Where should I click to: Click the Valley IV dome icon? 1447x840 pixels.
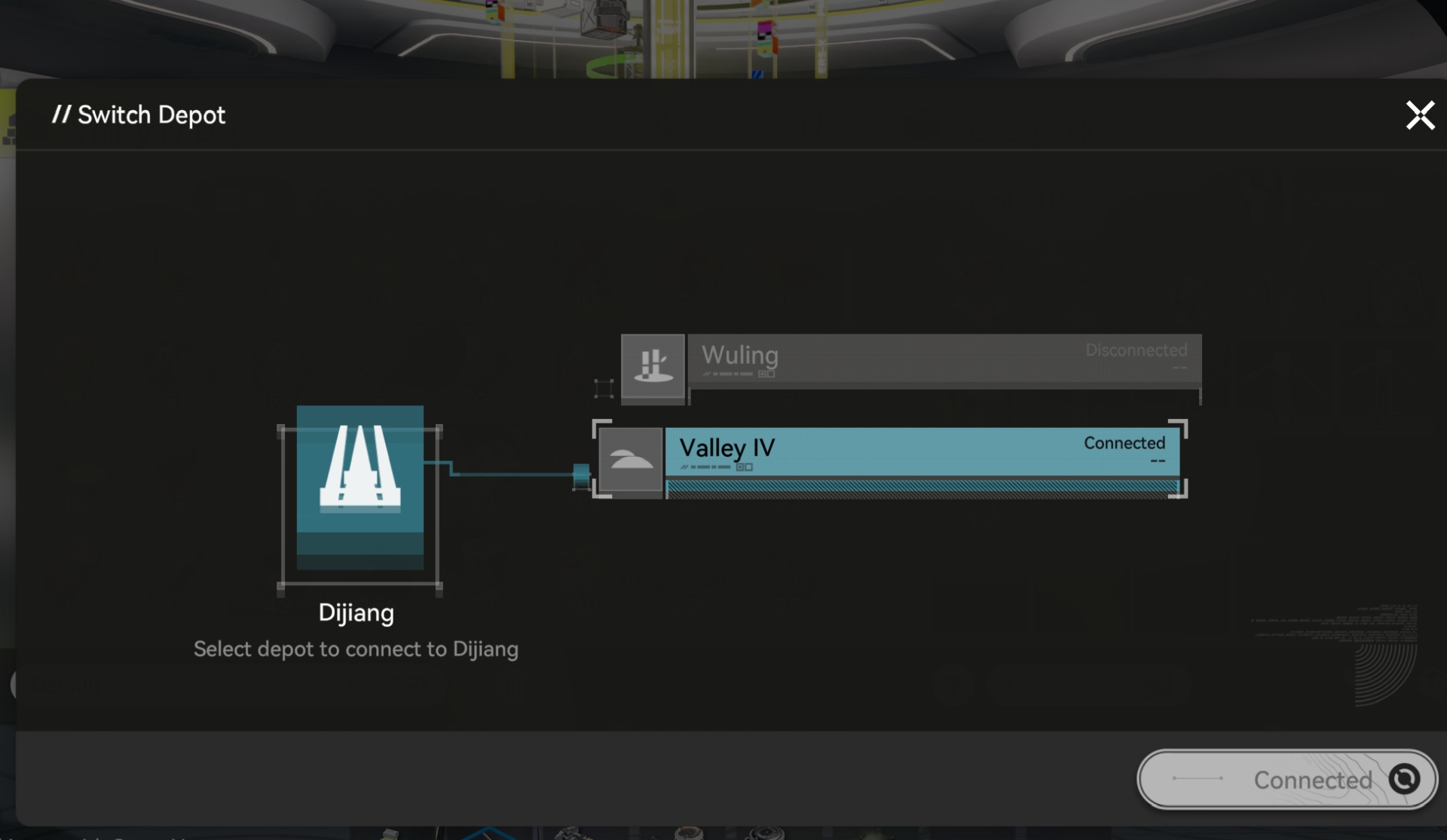coord(631,460)
